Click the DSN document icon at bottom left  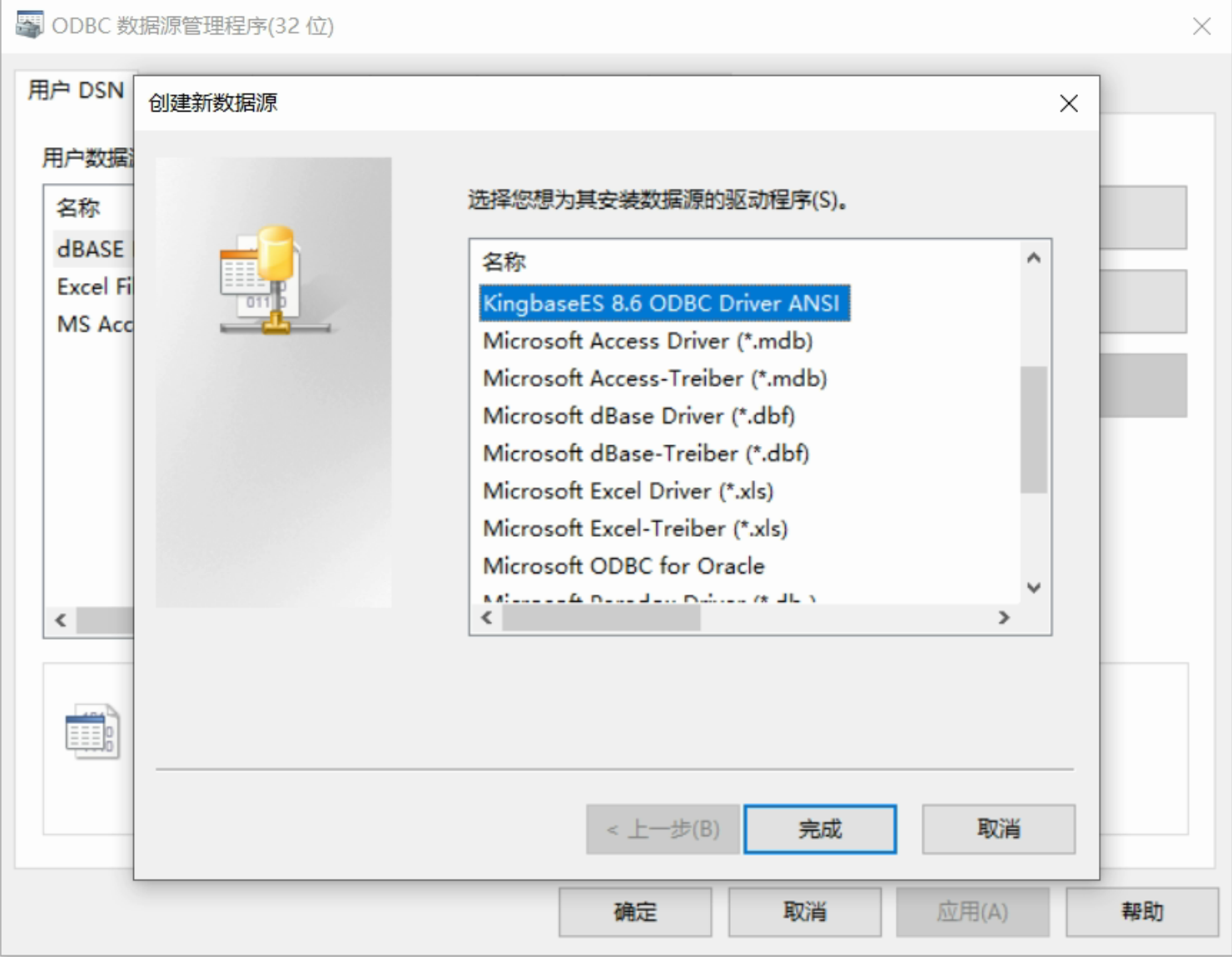92,731
